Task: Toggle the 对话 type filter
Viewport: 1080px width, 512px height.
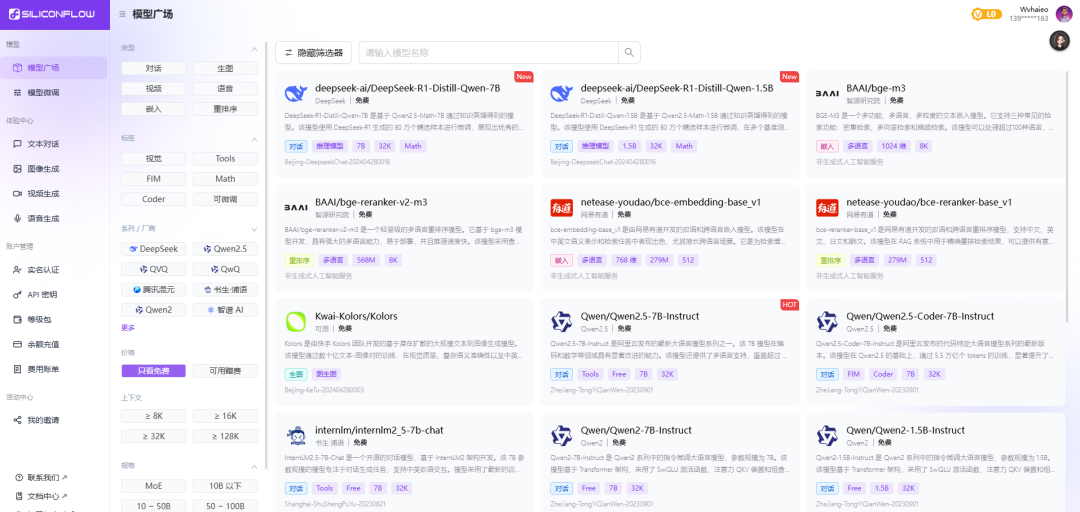Action: pos(154,68)
